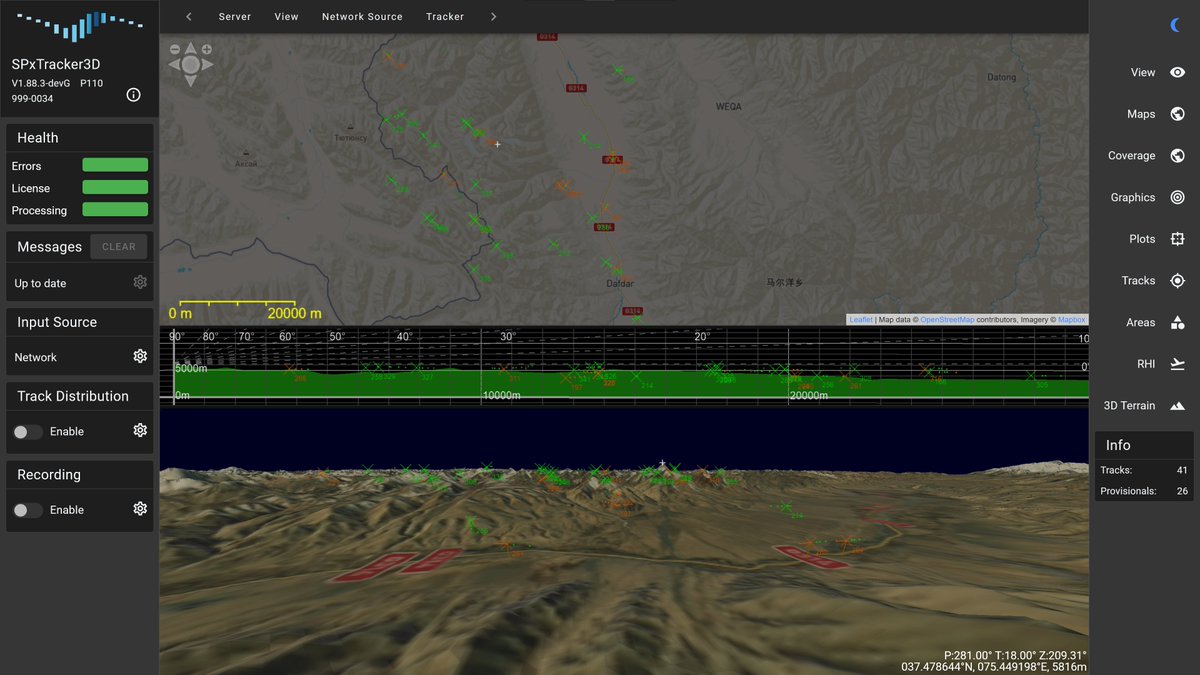Click the SPxTracker3D title text
Image resolution: width=1200 pixels, height=675 pixels.
coord(56,64)
